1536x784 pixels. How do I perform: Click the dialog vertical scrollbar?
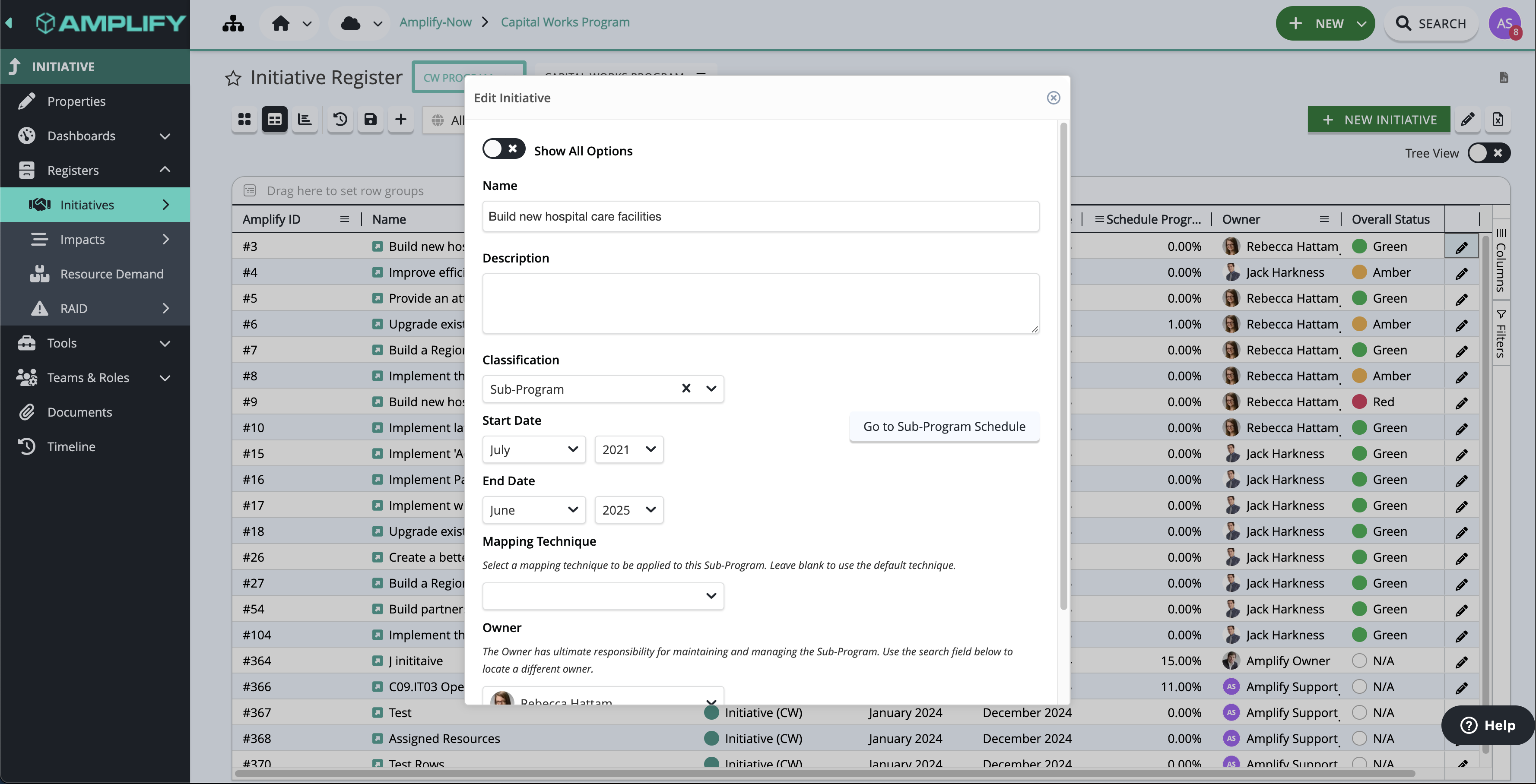[1063, 367]
